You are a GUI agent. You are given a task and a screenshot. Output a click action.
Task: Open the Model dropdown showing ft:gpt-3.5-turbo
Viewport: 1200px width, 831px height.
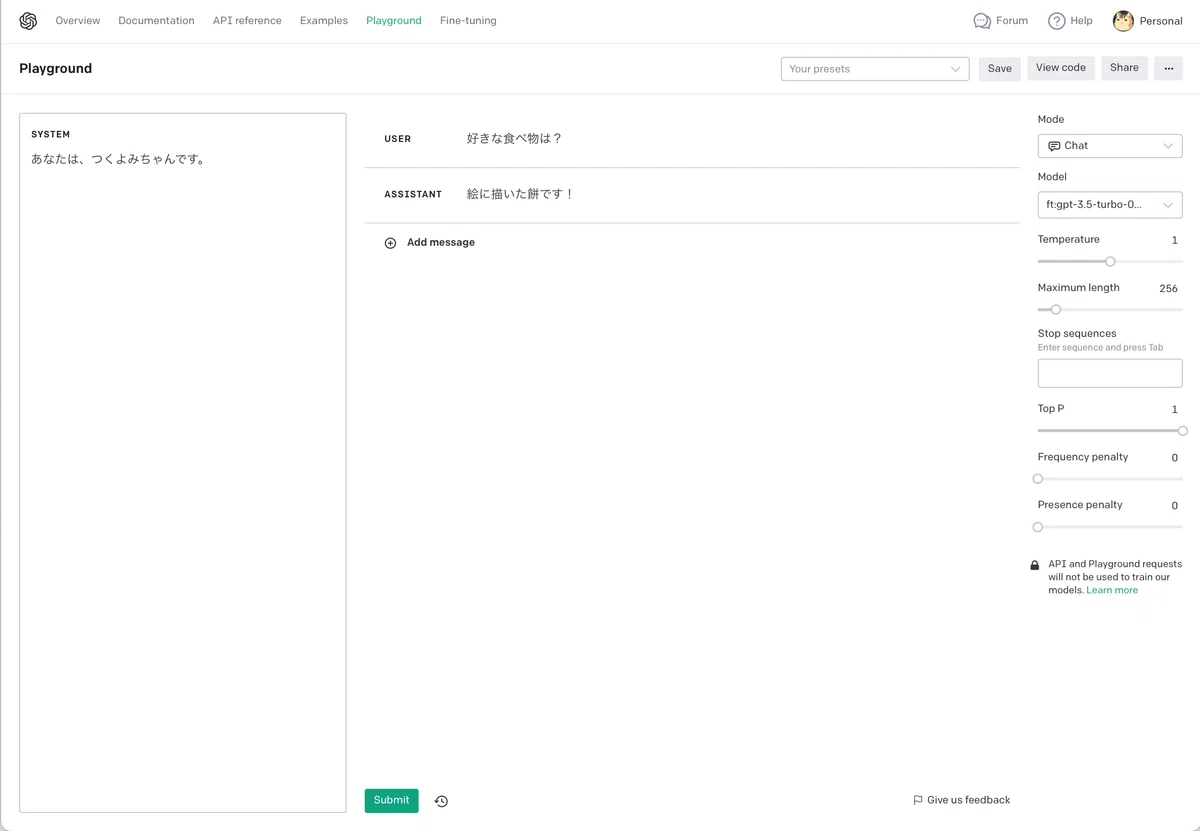click(x=1110, y=205)
